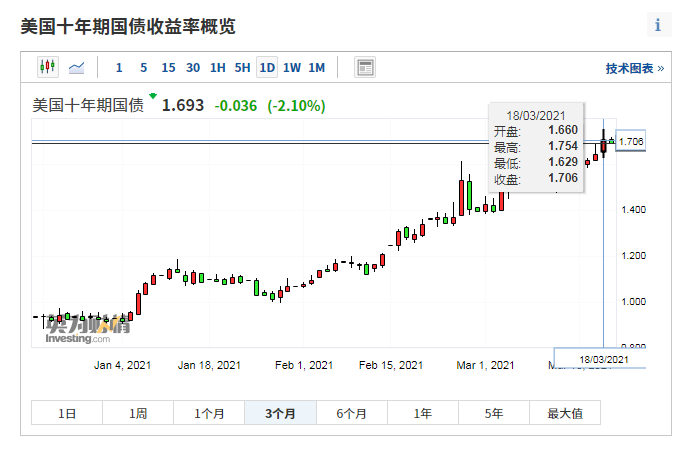Select the 1-minute interval
Viewport: 685px width, 452px height.
point(119,68)
